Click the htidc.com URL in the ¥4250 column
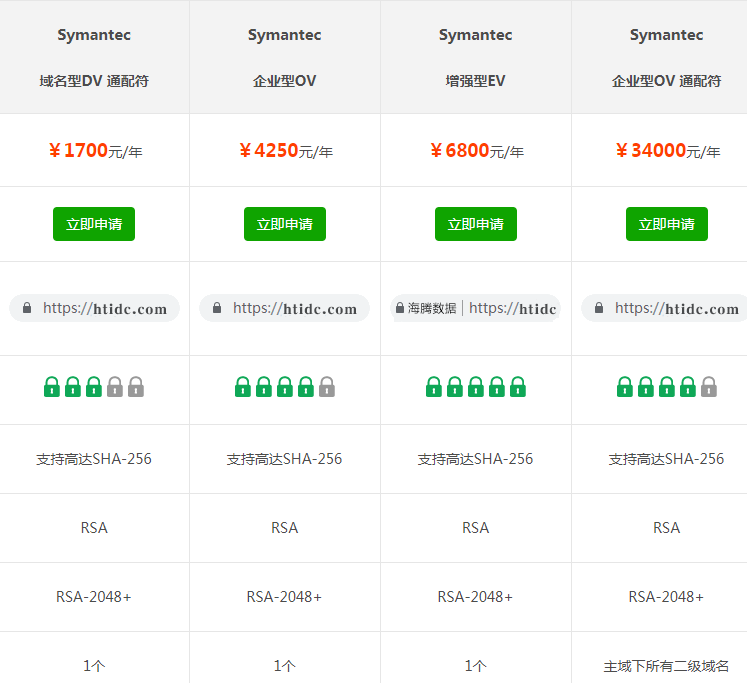The height and width of the screenshot is (683, 747). tap(294, 309)
